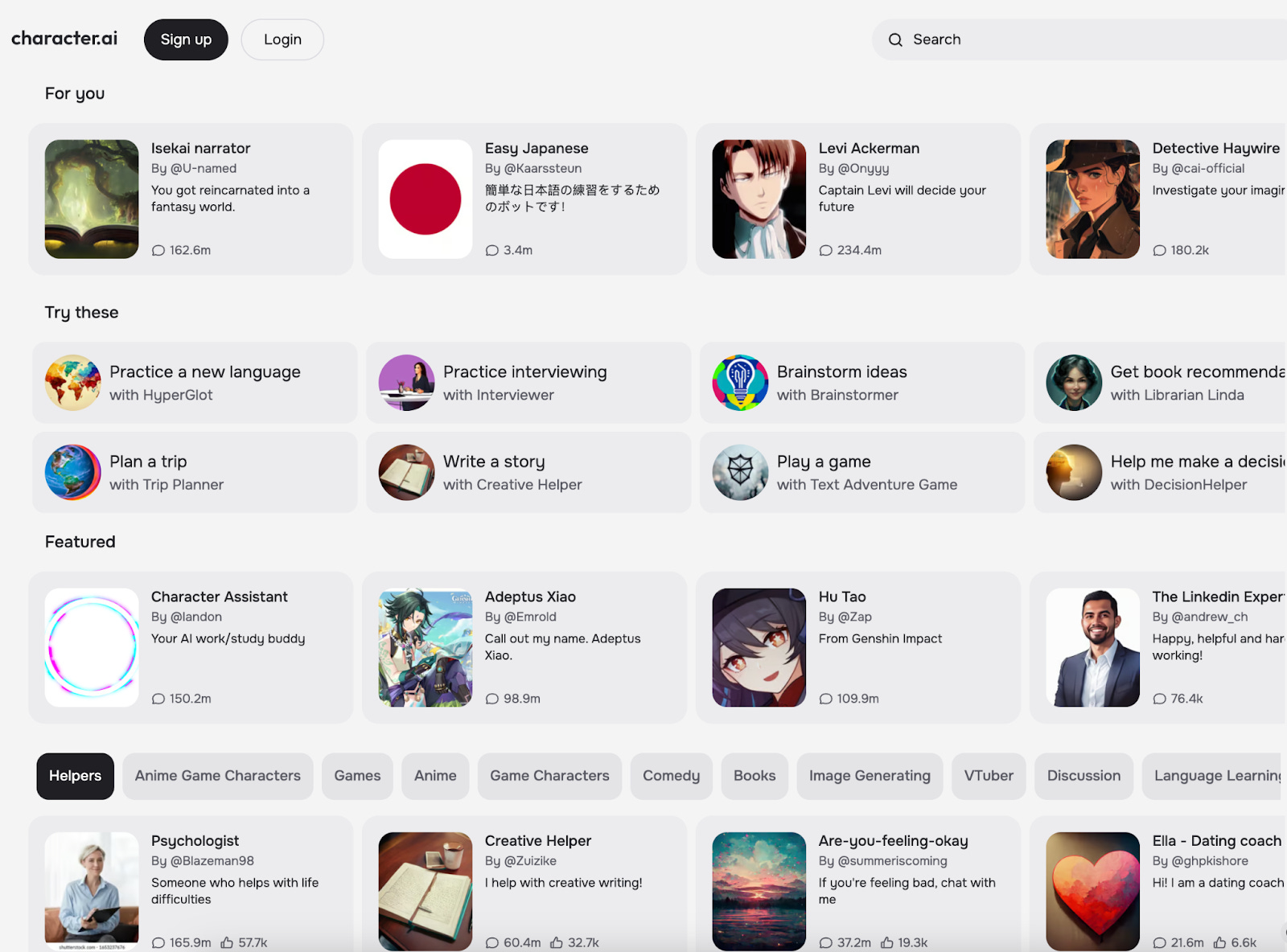The image size is (1287, 952).
Task: Open Creative Helper card thumbnail in Helpers
Action: coord(426,892)
